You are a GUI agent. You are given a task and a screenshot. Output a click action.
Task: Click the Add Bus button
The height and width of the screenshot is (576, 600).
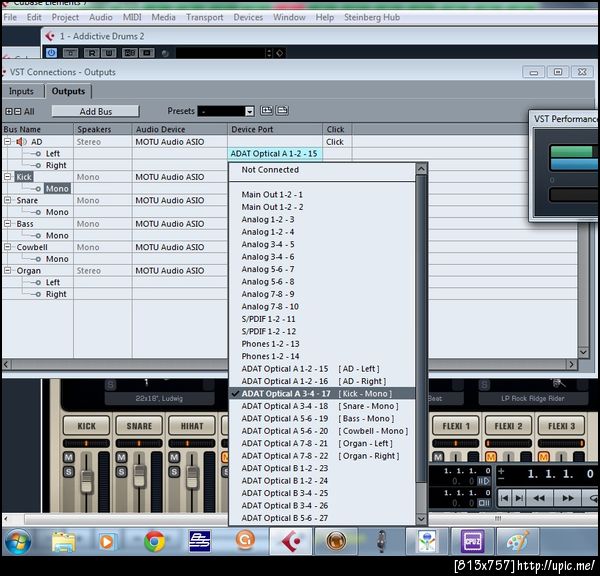(x=96, y=111)
